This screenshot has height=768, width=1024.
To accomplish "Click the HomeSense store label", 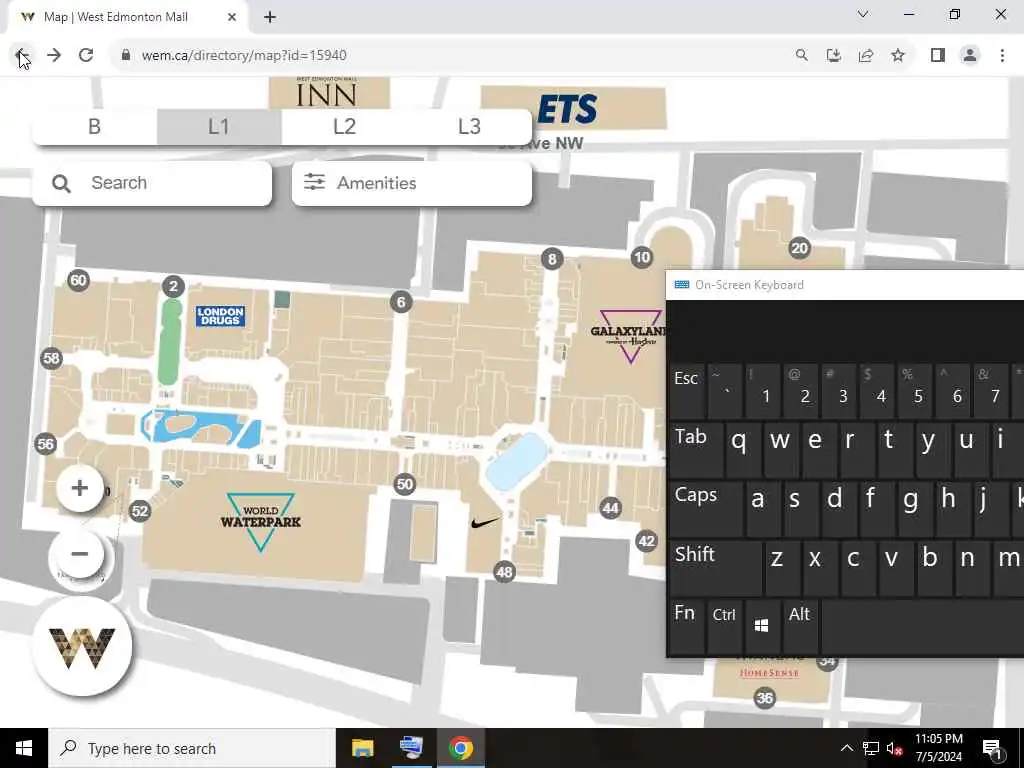I will 769,673.
